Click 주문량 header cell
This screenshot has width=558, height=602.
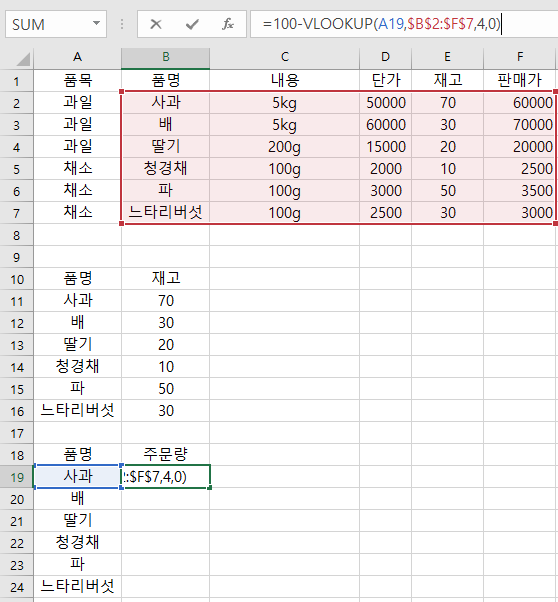pyautogui.click(x=166, y=455)
